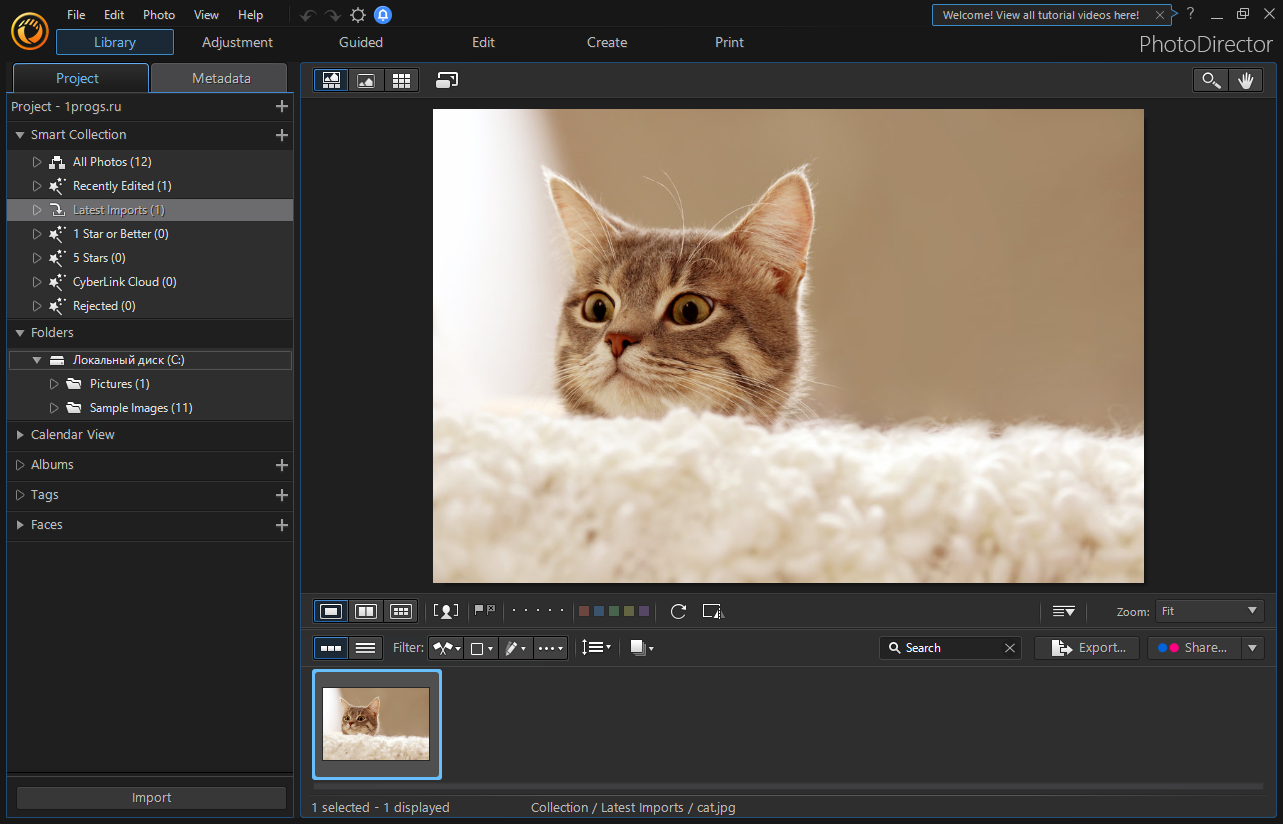Clear the search field with X
This screenshot has height=824, width=1283.
1010,648
